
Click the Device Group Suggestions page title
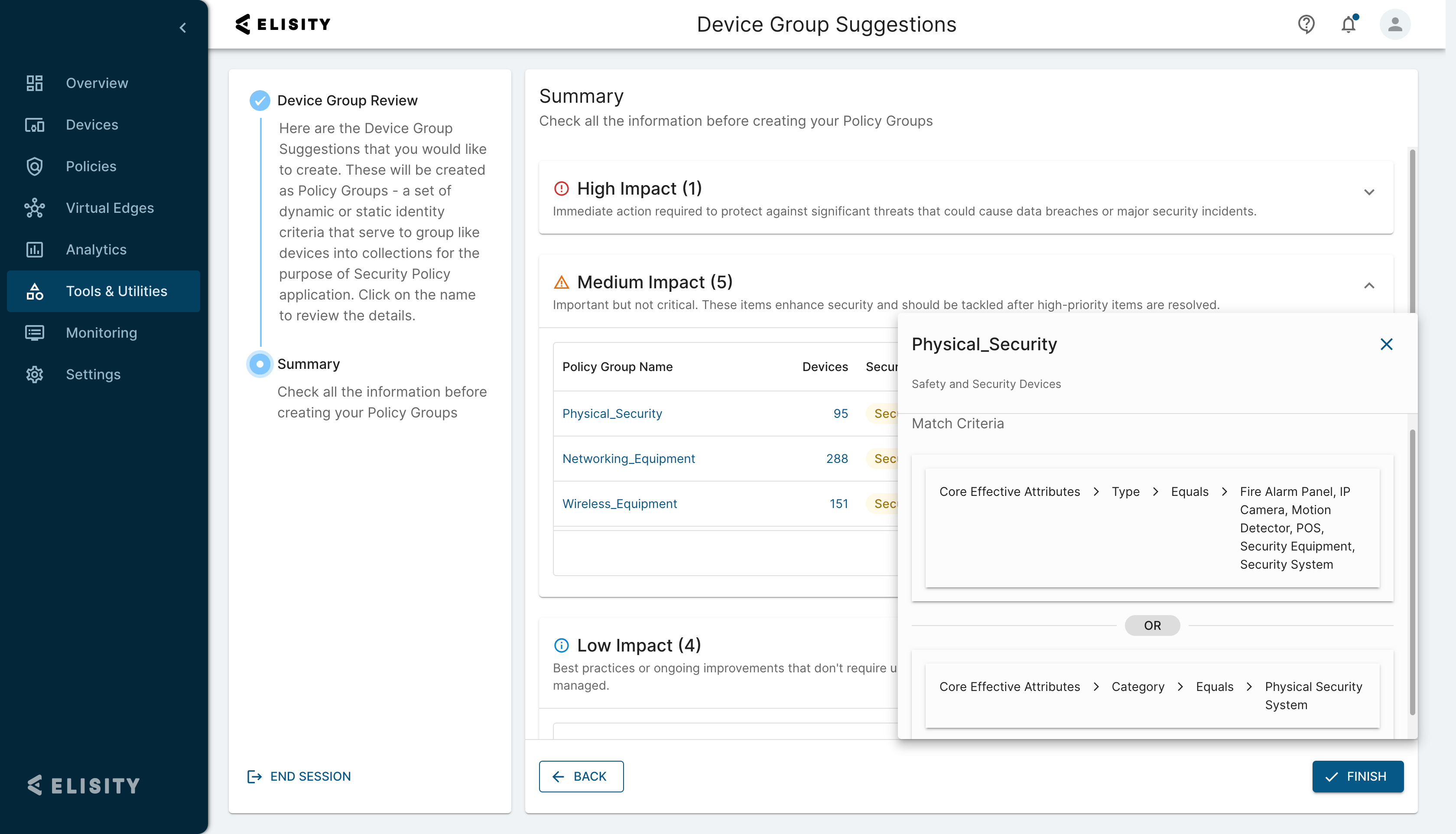point(826,24)
